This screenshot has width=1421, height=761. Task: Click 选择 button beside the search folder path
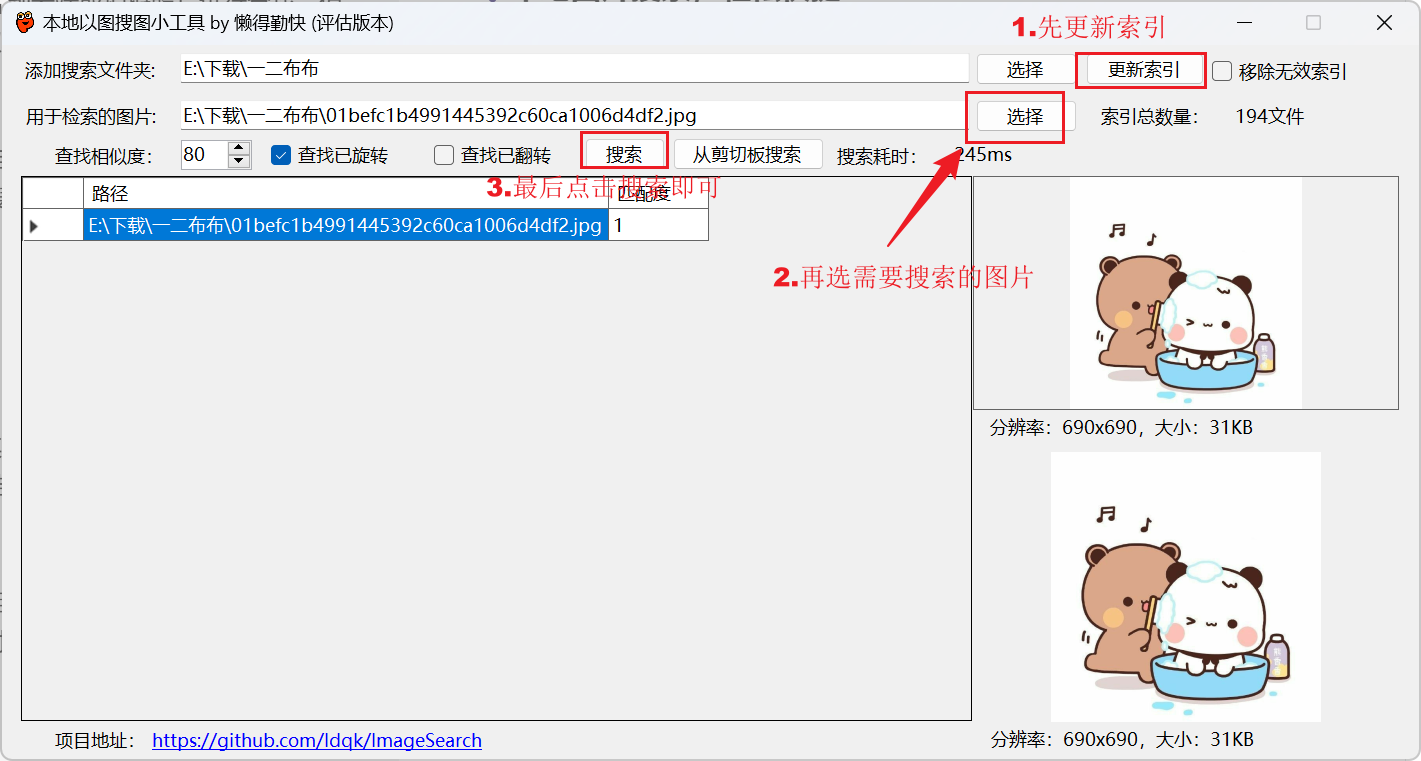pyautogui.click(x=1025, y=69)
